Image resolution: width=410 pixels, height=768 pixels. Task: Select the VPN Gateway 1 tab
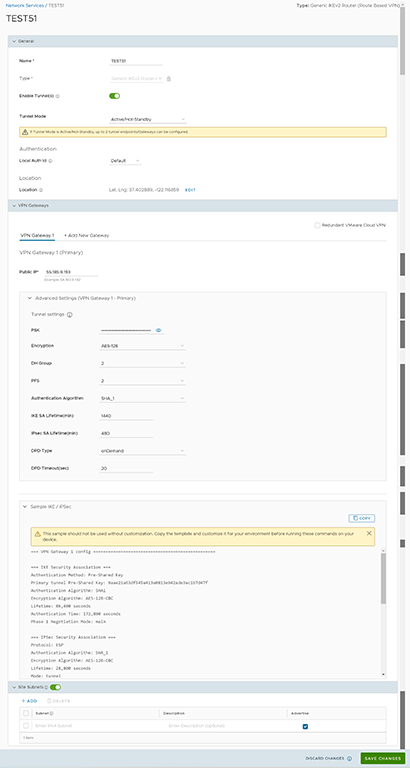coord(37,236)
